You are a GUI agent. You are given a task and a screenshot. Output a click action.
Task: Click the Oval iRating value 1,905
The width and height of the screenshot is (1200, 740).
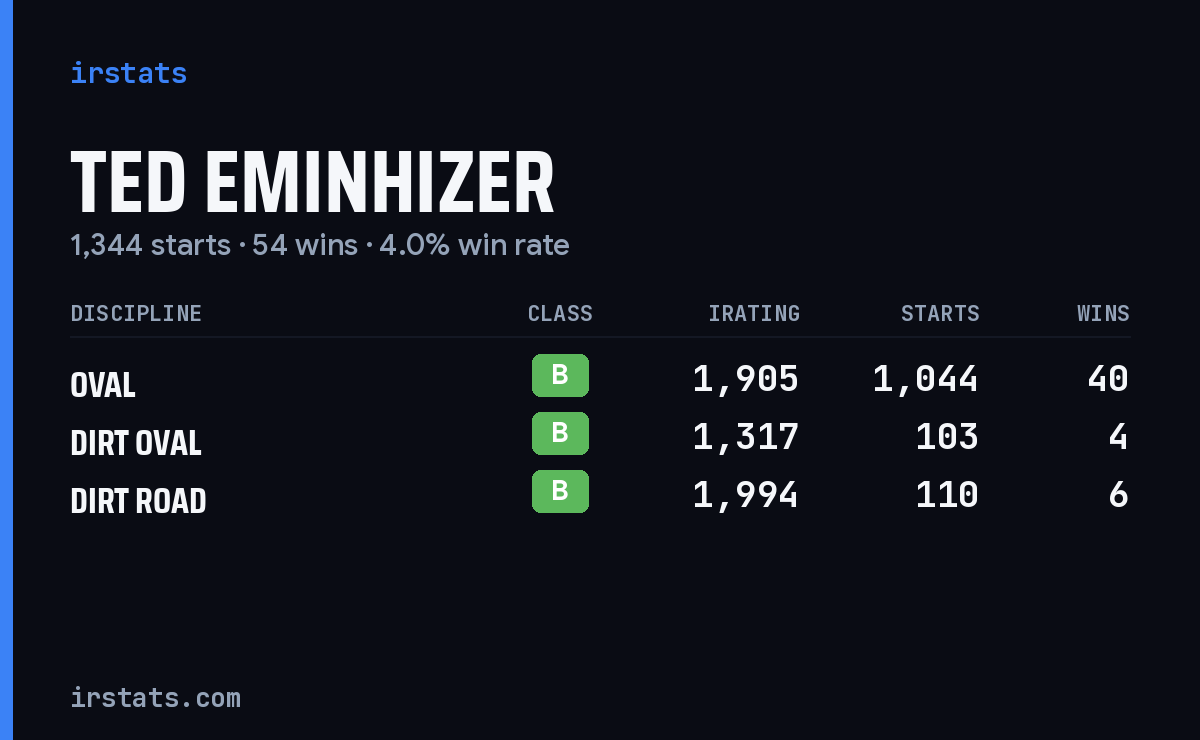click(746, 379)
